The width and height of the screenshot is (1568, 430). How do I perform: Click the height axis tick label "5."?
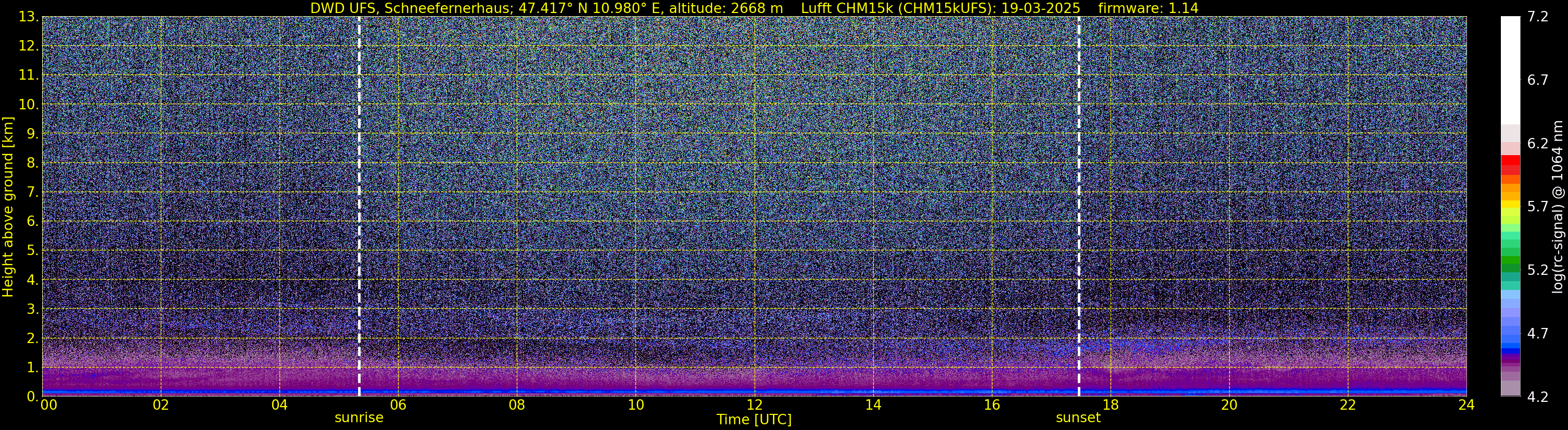pyautogui.click(x=33, y=251)
